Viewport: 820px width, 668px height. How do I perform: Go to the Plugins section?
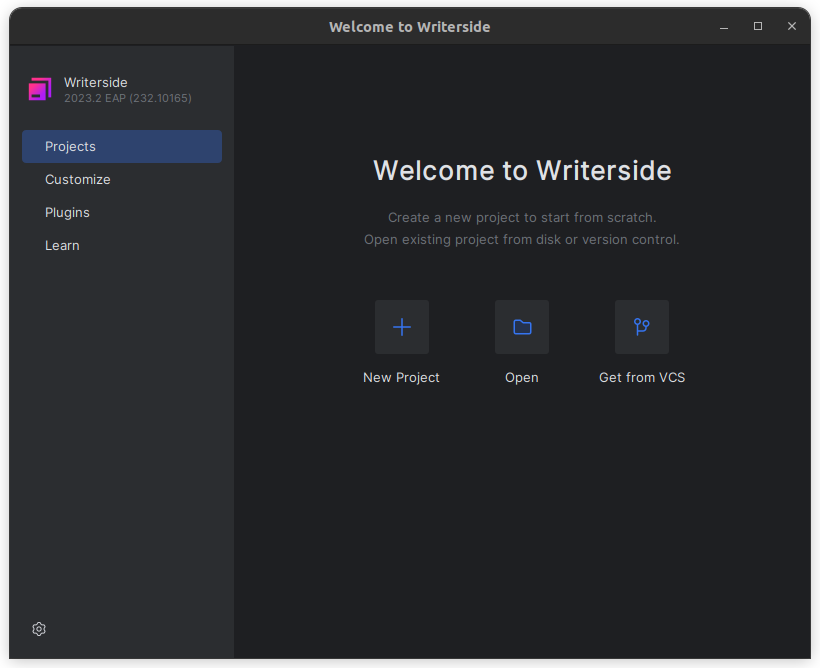coord(67,213)
